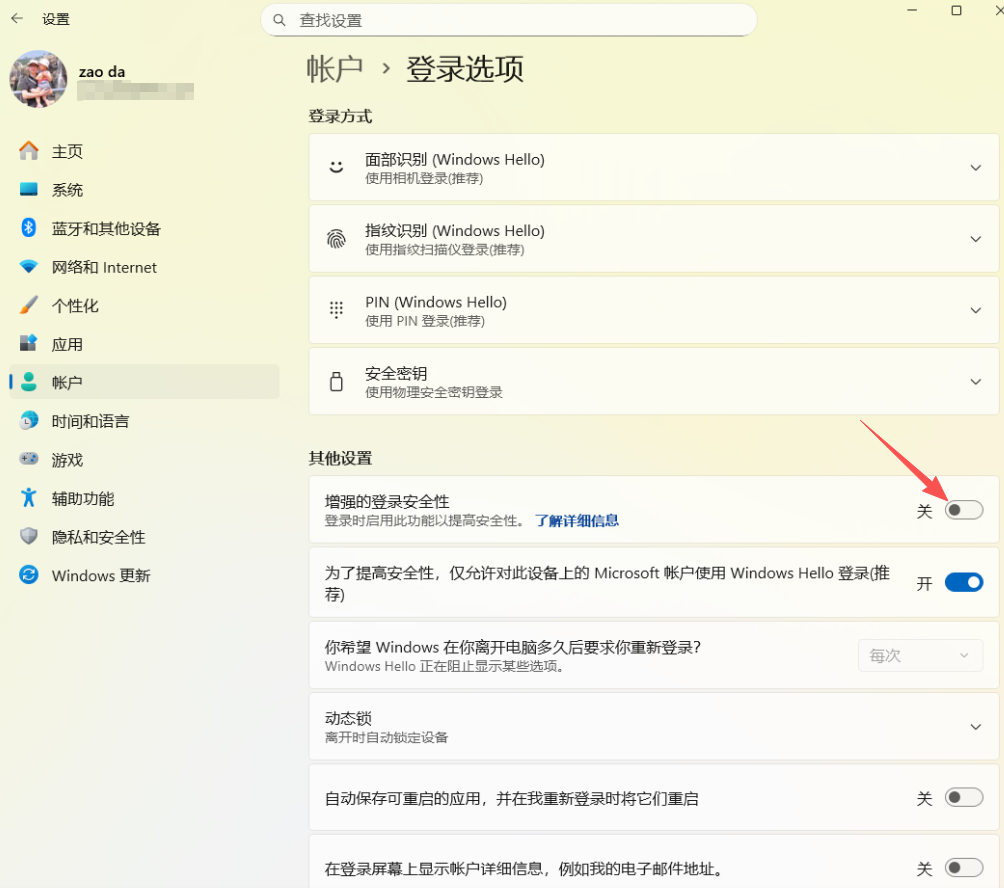Click the back arrow in title bar
The image size is (1004, 888).
point(17,18)
